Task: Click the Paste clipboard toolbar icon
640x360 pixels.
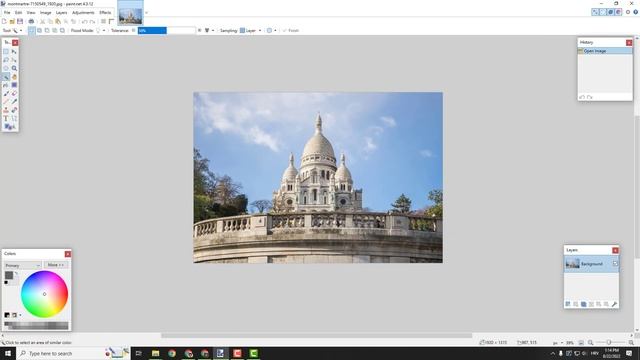Action: pos(58,21)
